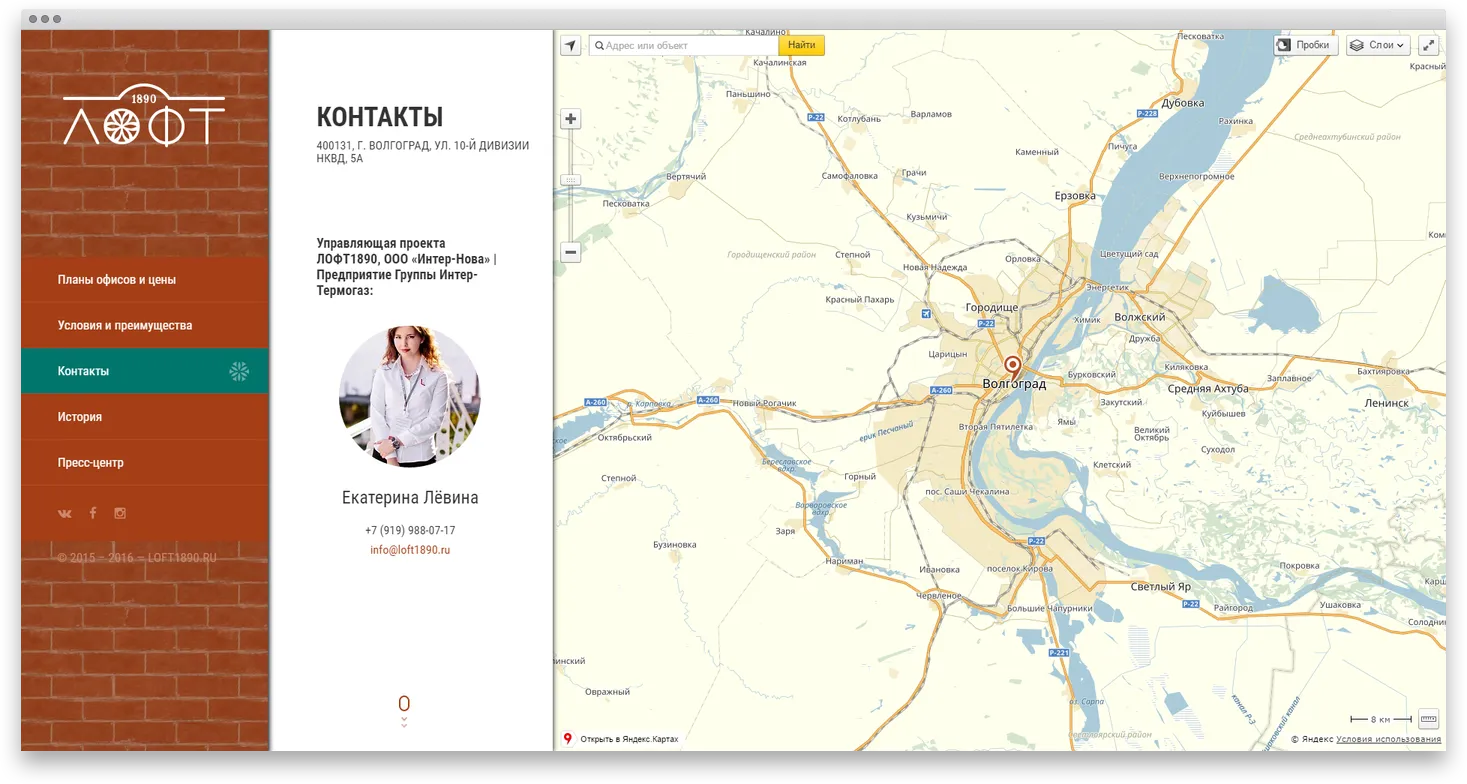Click the magnifier icon in the search box
This screenshot has height=784, width=1467.
tap(599, 45)
